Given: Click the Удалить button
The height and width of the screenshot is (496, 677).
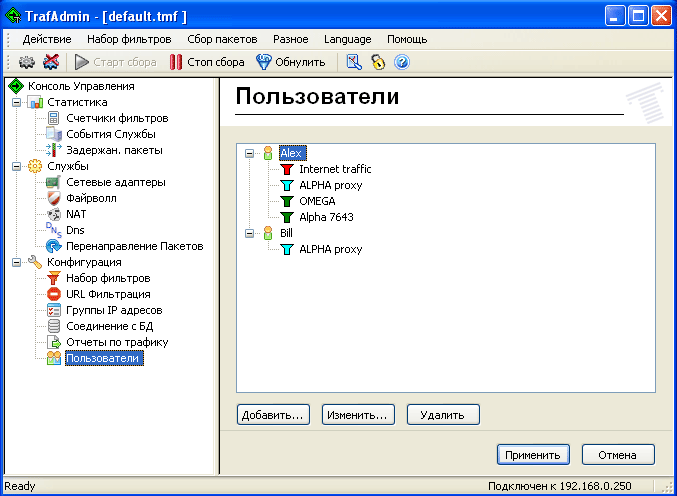Looking at the screenshot, I should click(443, 415).
